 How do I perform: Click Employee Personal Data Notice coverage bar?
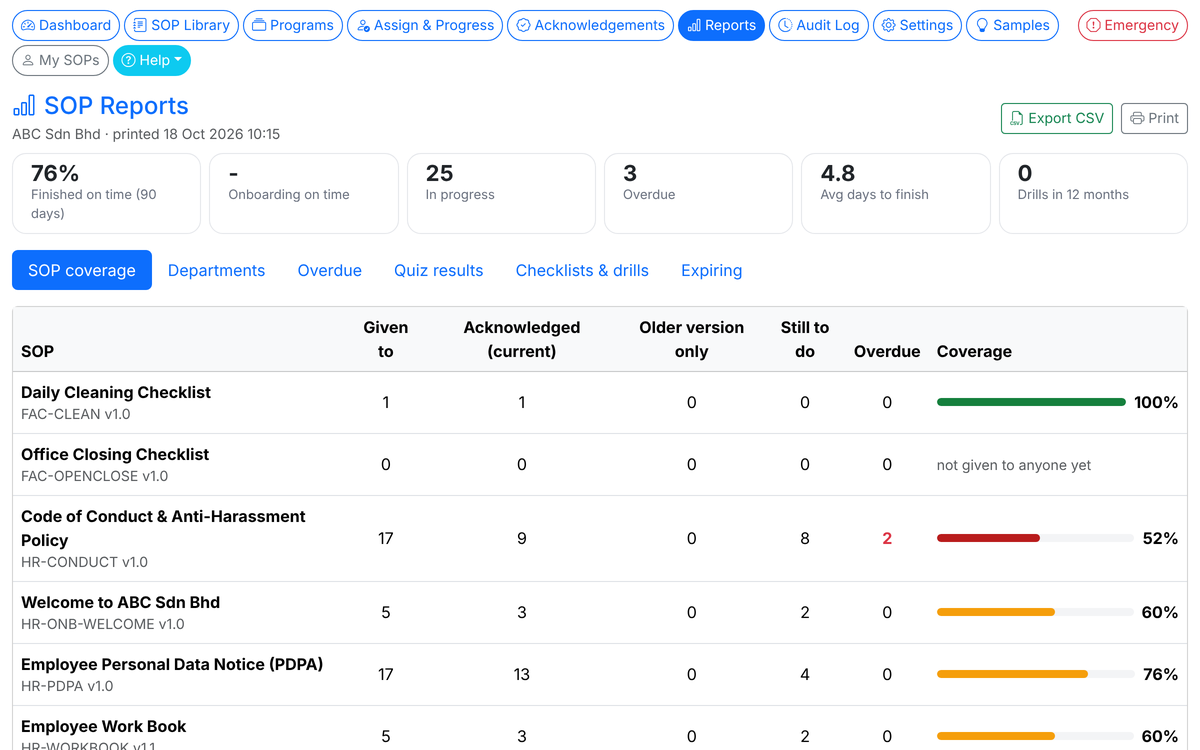coord(1012,674)
